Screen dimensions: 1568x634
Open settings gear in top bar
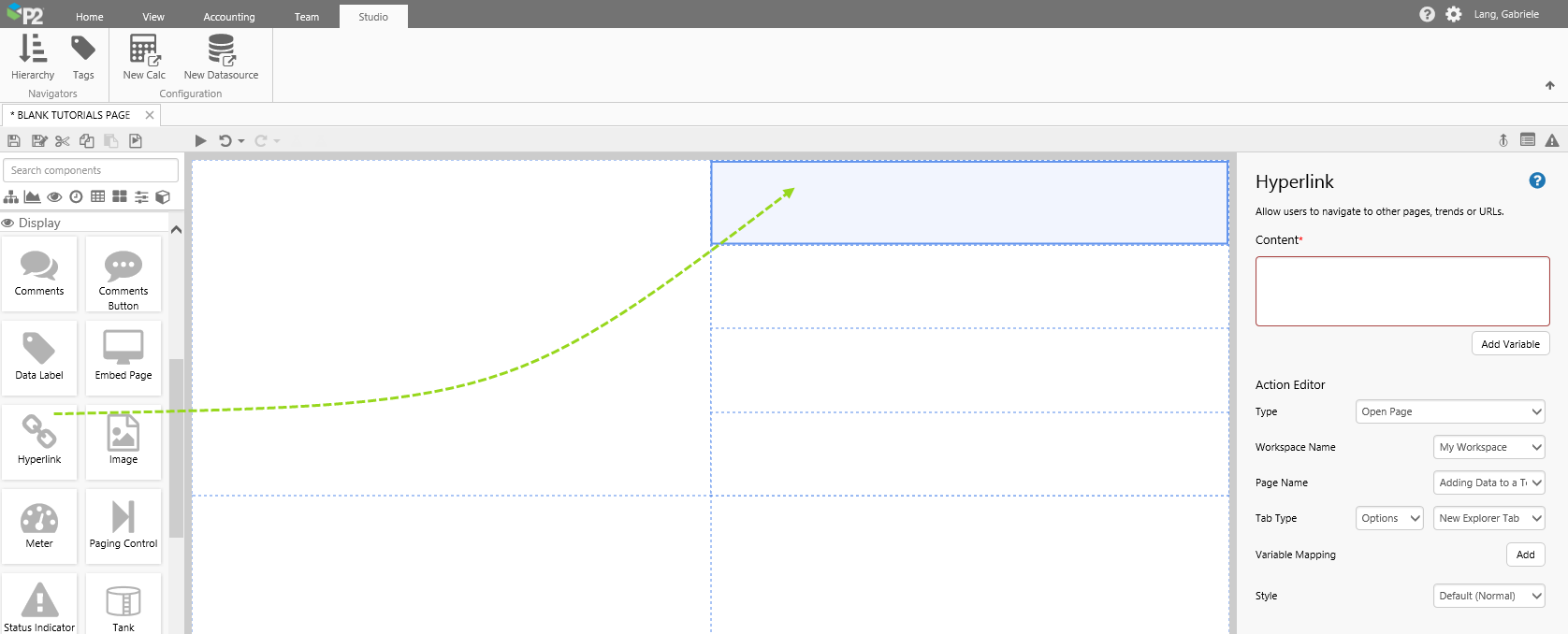pyautogui.click(x=1453, y=14)
